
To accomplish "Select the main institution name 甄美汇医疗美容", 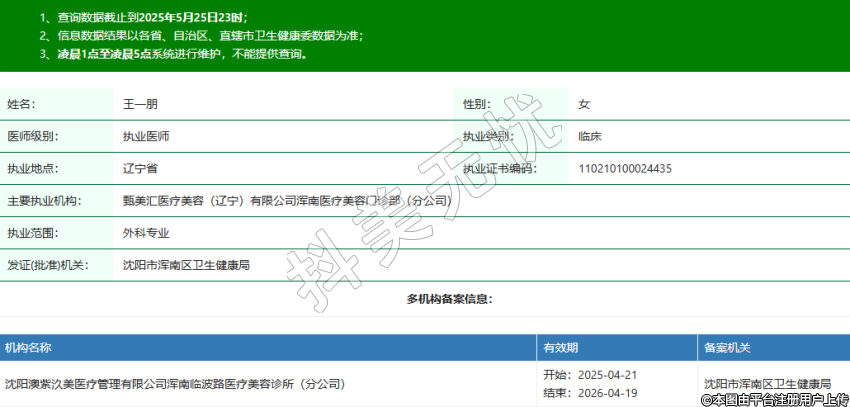I will pyautogui.click(x=286, y=200).
